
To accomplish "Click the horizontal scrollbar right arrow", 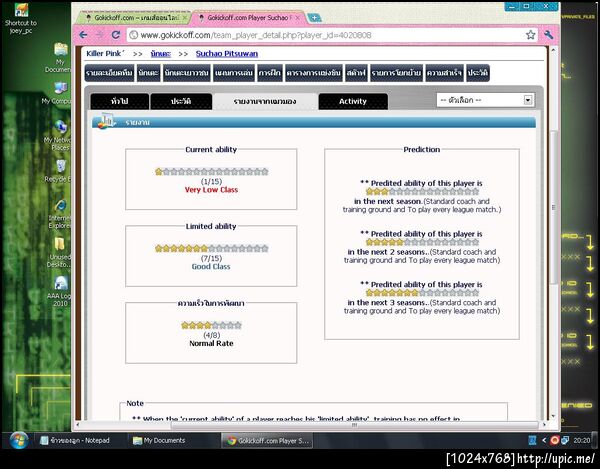I will (545, 425).
